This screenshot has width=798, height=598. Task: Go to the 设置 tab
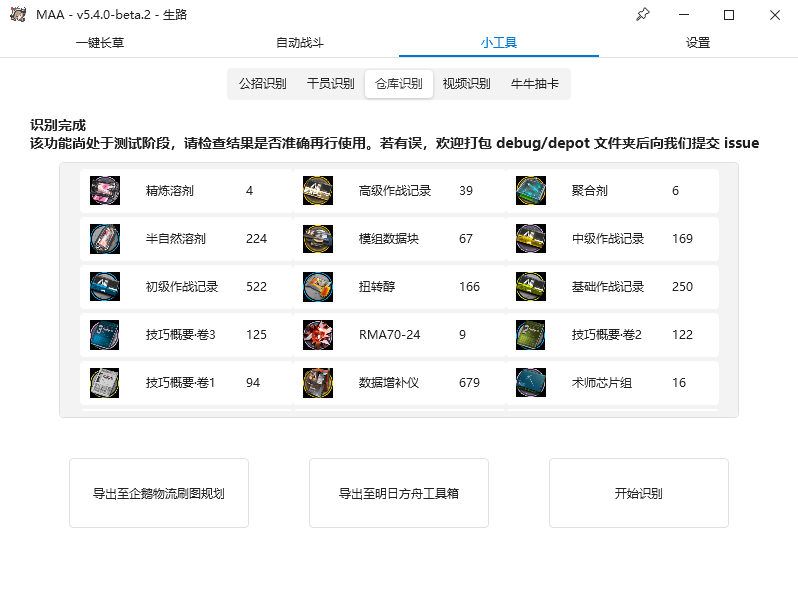(x=698, y=43)
